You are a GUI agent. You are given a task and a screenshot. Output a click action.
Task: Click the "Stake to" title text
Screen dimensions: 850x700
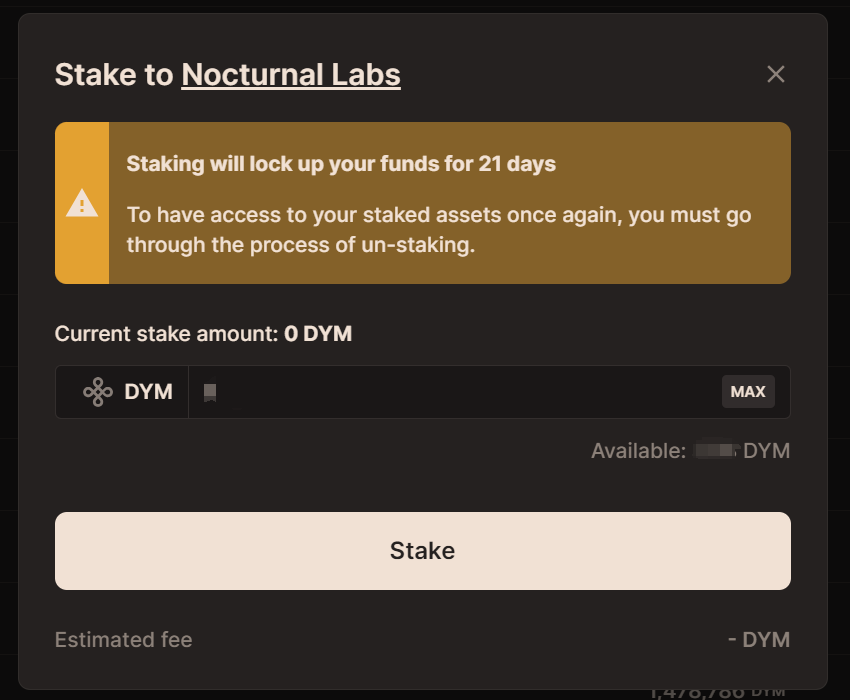114,74
